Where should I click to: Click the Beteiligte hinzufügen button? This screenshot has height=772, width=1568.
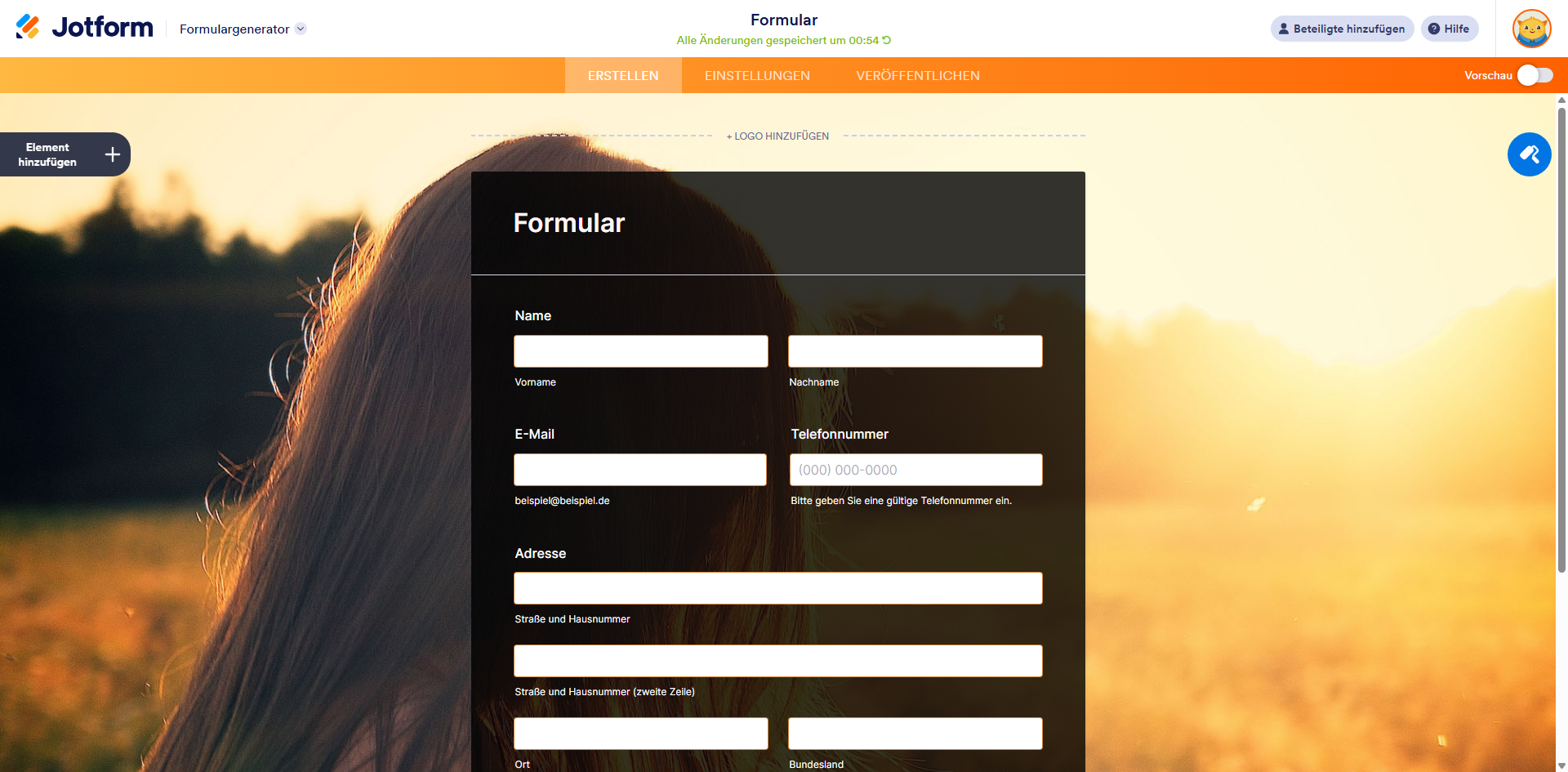(1342, 29)
